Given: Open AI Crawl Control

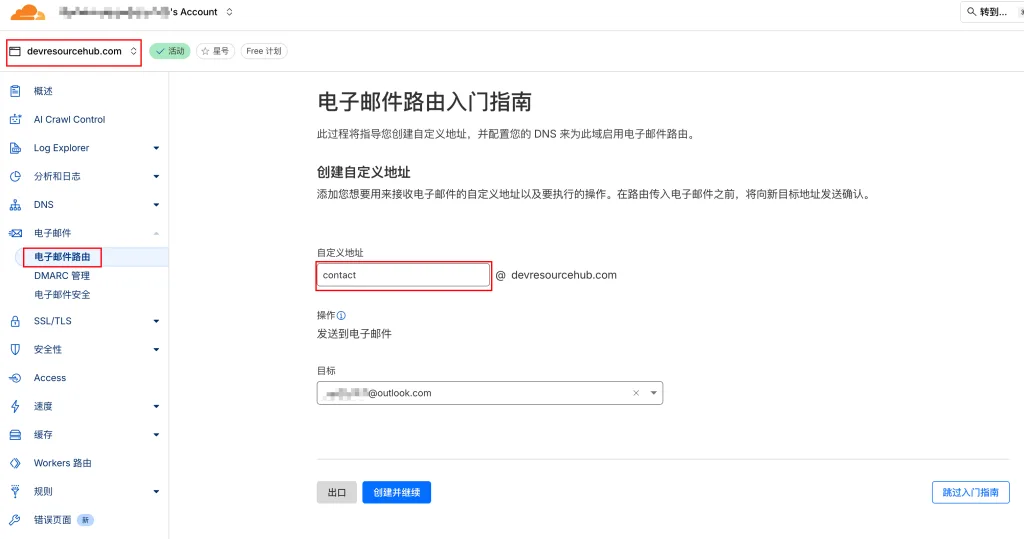Looking at the screenshot, I should tap(69, 120).
